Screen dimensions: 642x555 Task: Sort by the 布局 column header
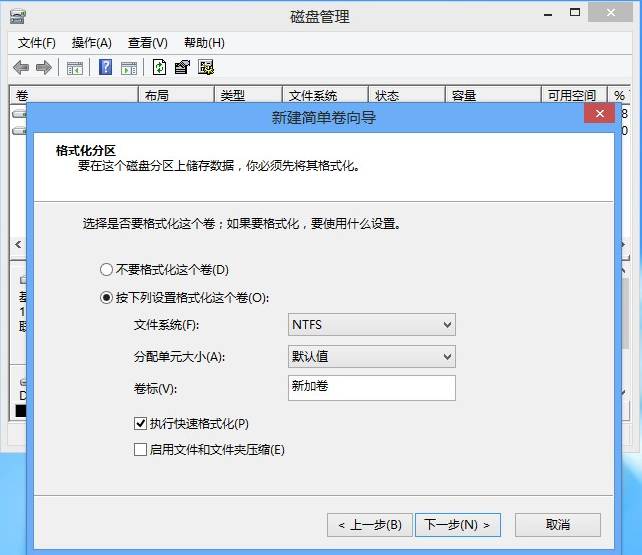176,95
